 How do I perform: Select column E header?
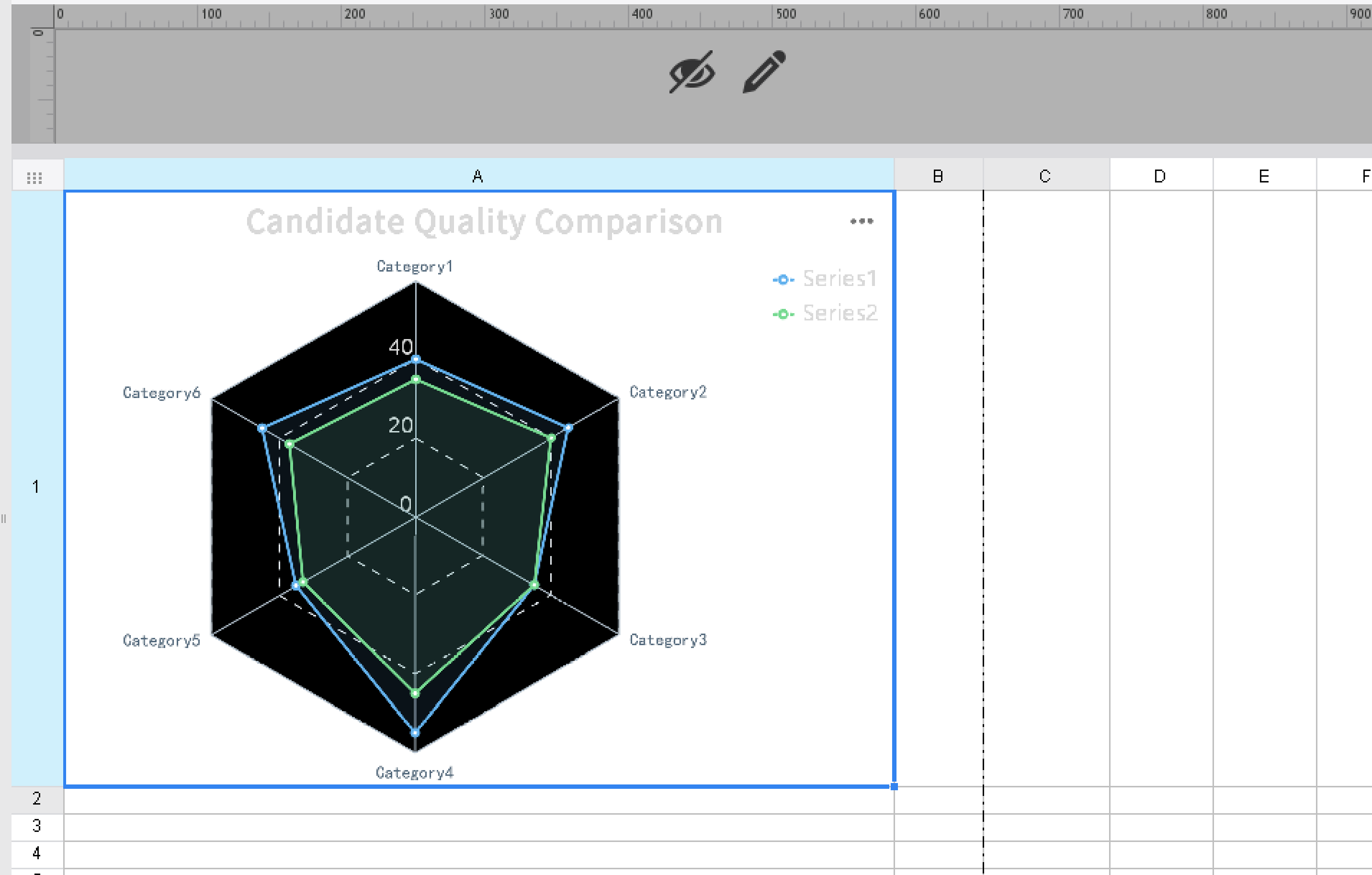point(1264,176)
